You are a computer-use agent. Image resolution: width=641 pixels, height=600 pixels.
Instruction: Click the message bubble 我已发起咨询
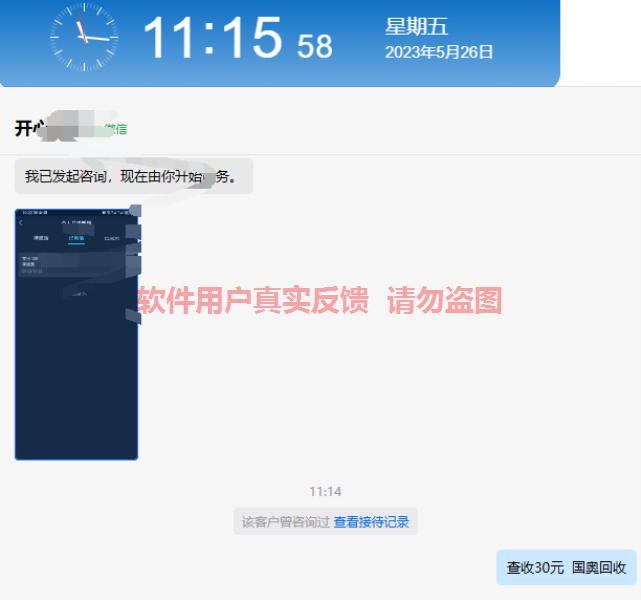[133, 176]
